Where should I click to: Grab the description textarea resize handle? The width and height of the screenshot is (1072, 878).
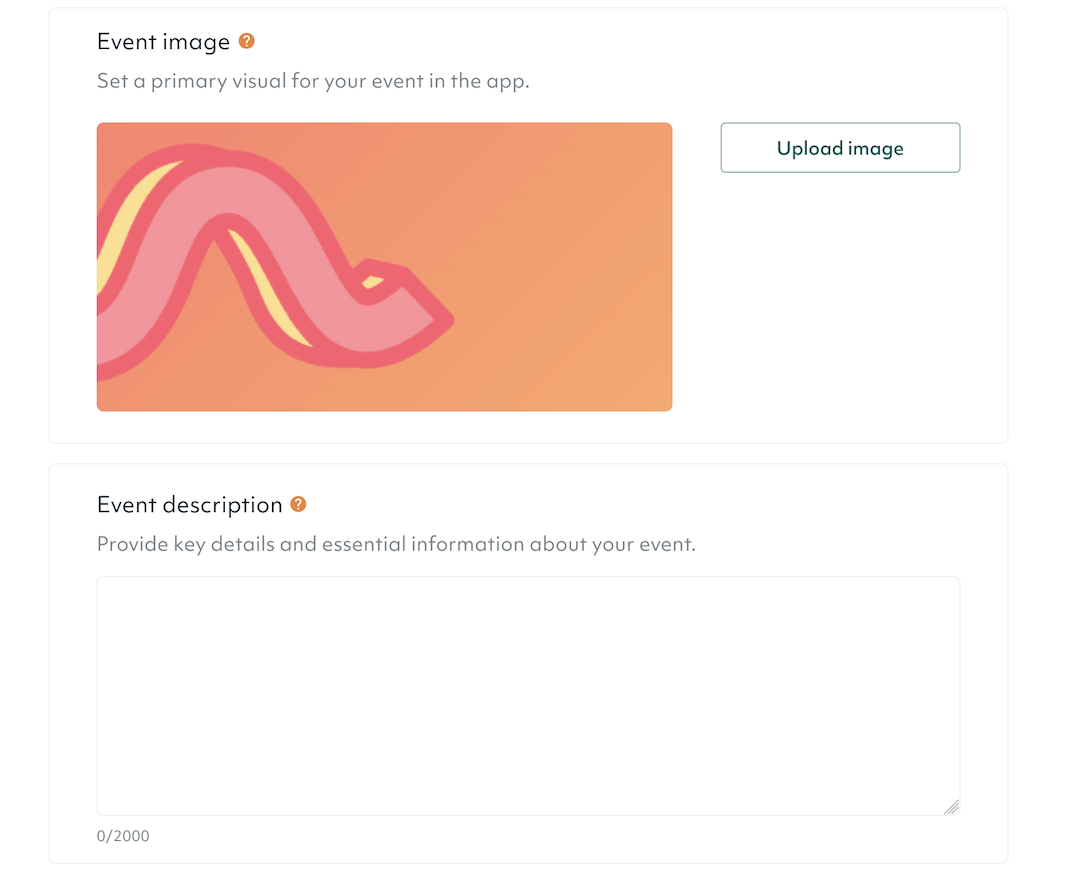[x=951, y=806]
